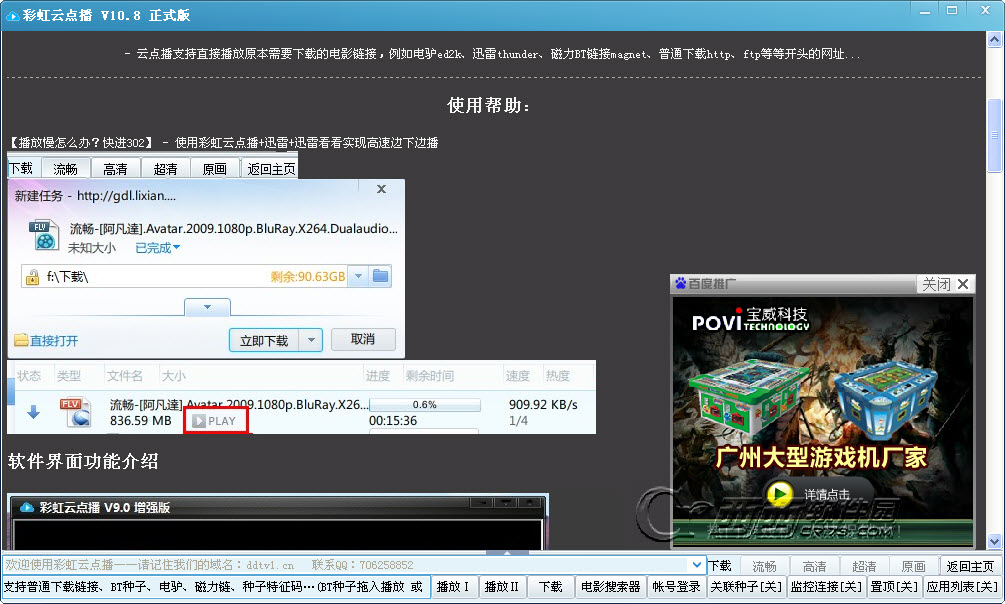Click the green play button 详情点击 in the ad
The height and width of the screenshot is (604, 1005).
780,494
